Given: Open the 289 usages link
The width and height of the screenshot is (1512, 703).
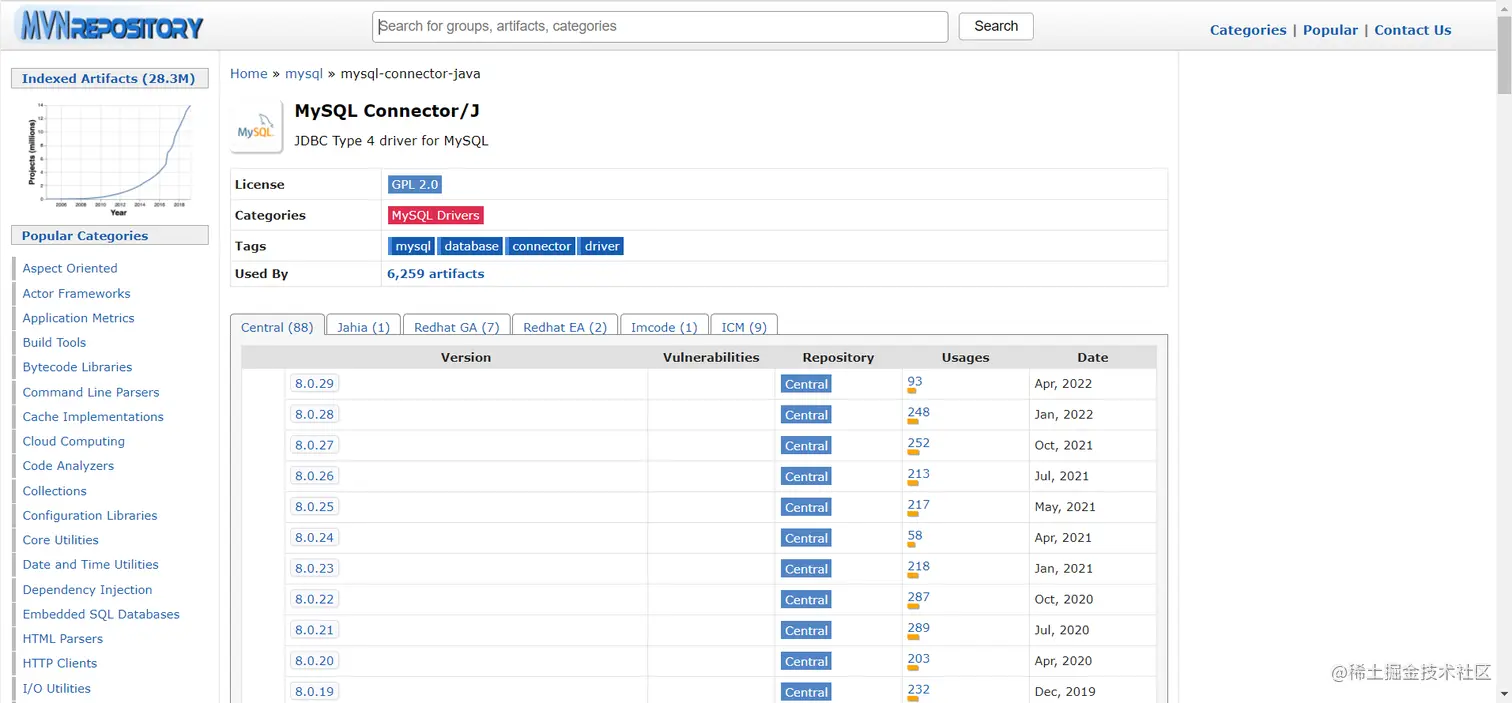Looking at the screenshot, I should 919,628.
